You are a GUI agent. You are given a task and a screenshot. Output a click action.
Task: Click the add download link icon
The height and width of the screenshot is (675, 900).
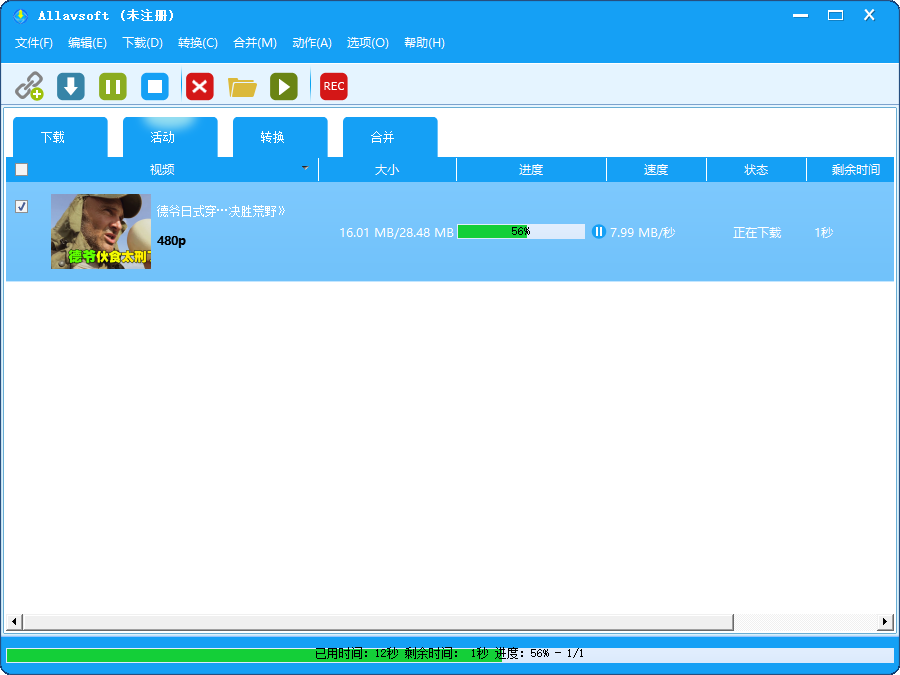coord(29,86)
